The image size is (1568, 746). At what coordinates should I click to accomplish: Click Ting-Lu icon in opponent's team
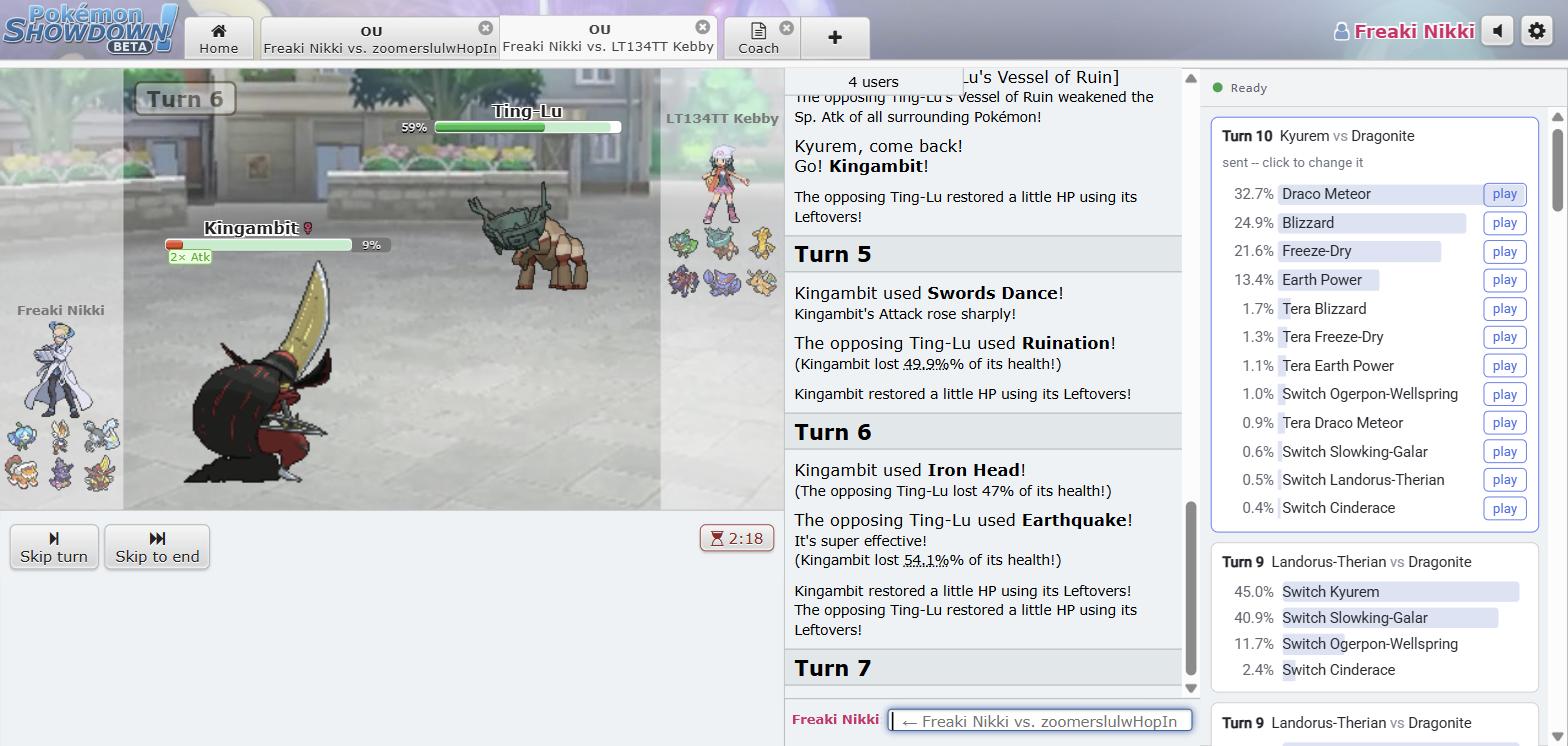click(722, 243)
